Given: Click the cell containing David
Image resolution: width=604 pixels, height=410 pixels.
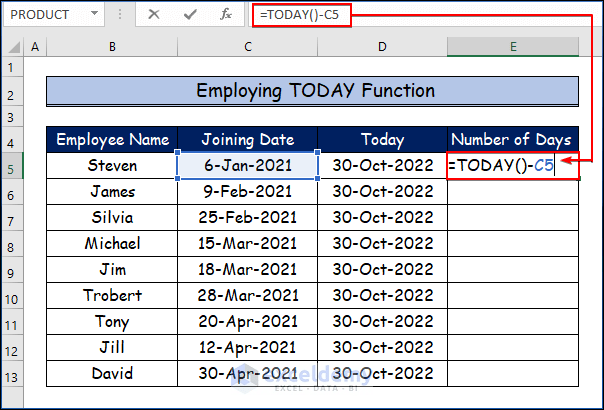Looking at the screenshot, I should (112, 374).
